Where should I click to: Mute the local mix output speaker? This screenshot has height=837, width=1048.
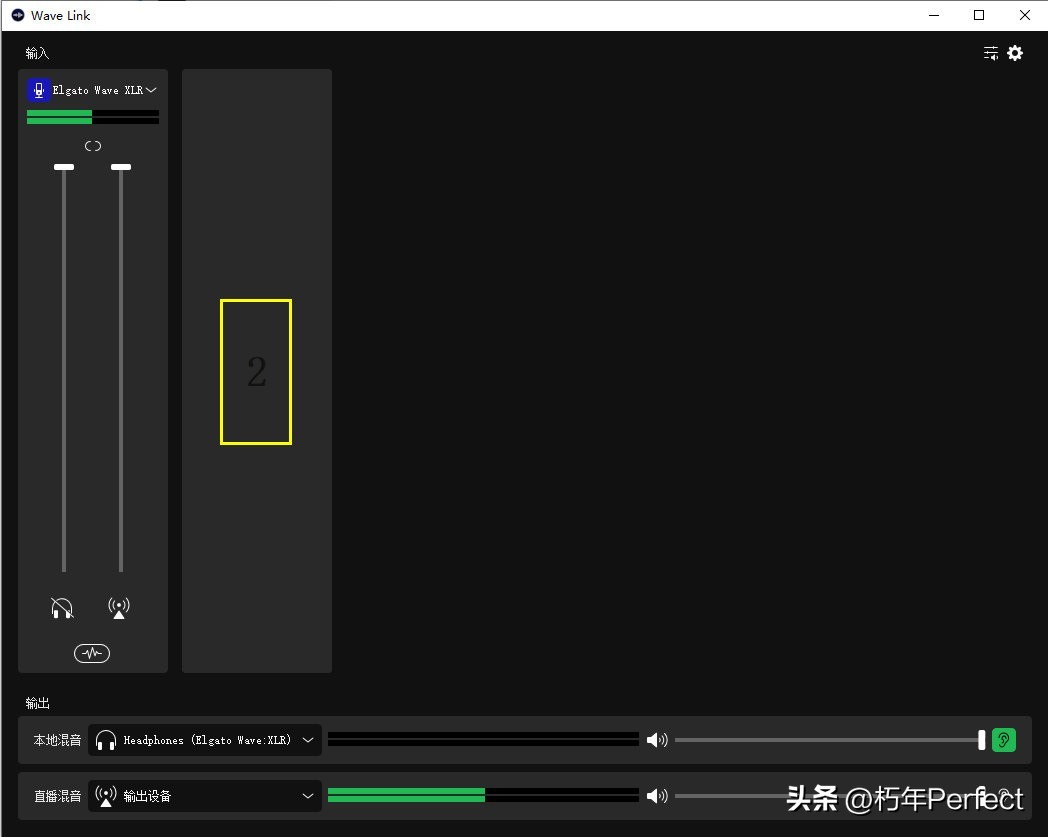pyautogui.click(x=657, y=739)
